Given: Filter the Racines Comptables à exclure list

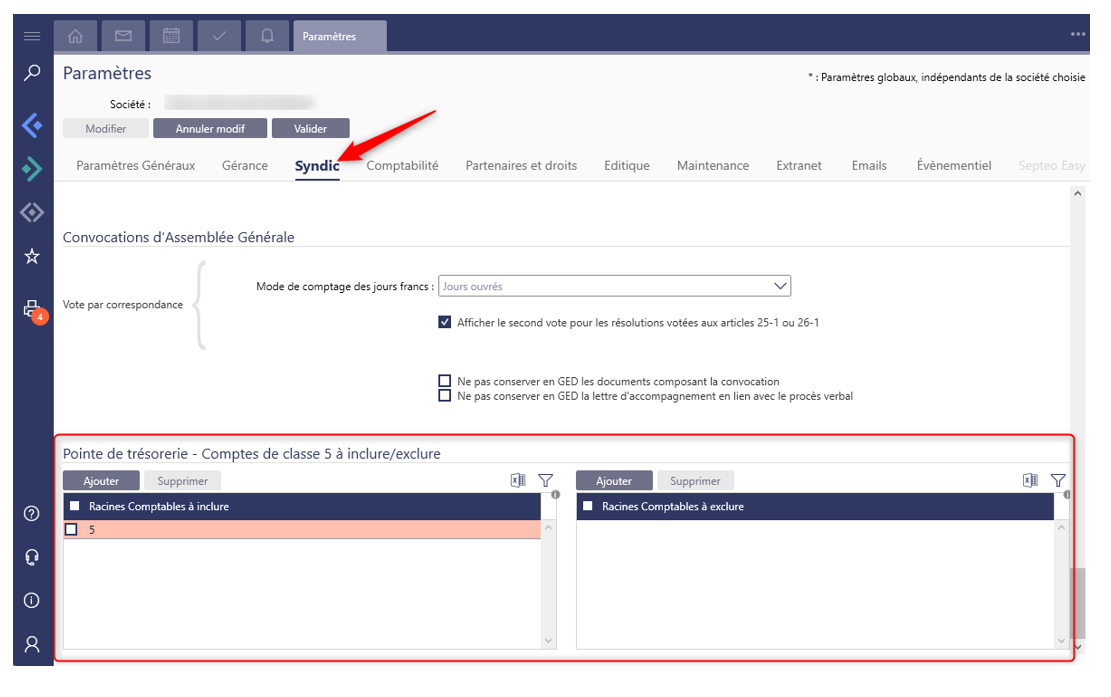Looking at the screenshot, I should point(1058,481).
